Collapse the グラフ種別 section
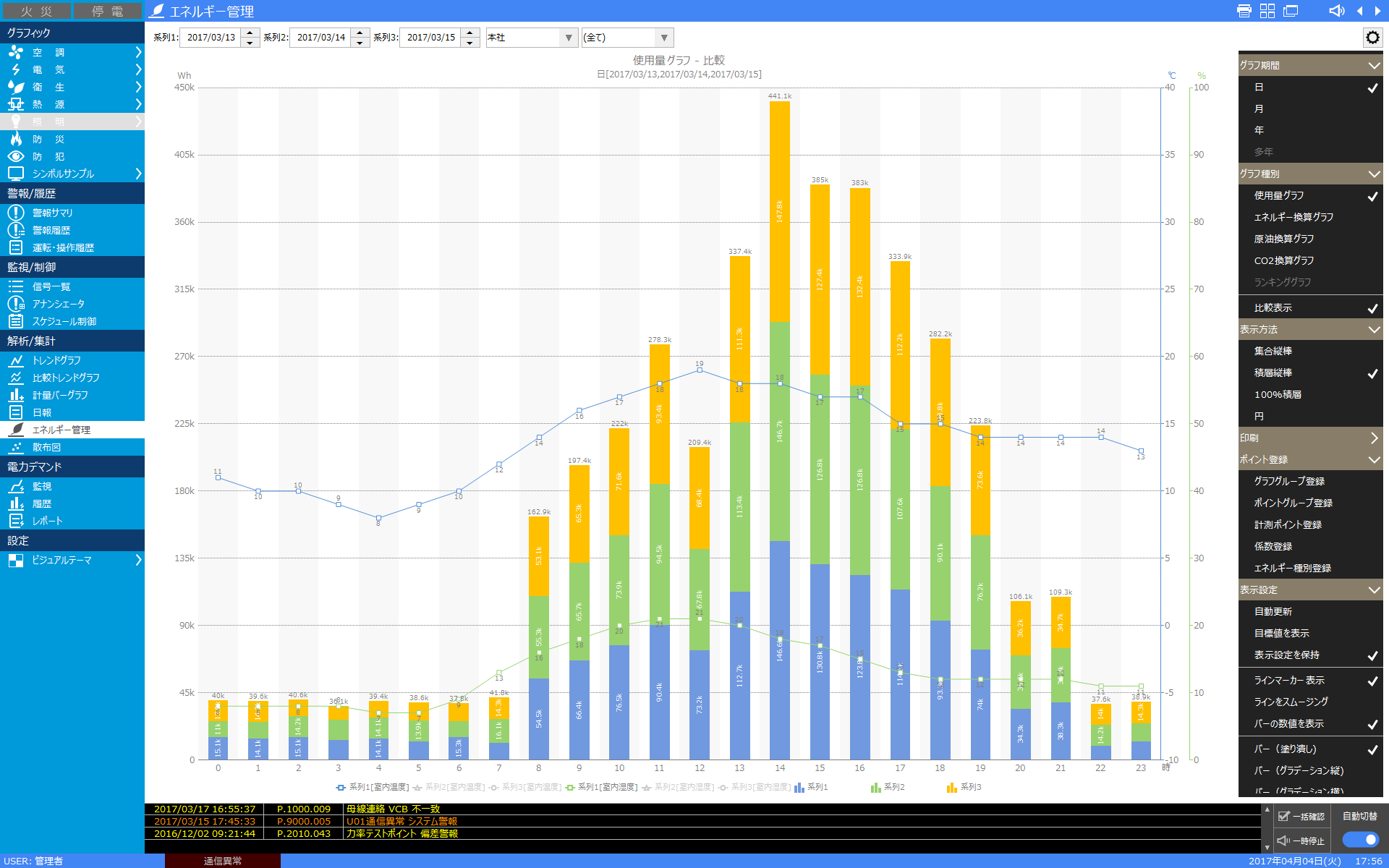The width and height of the screenshot is (1389, 868). coord(1311,174)
